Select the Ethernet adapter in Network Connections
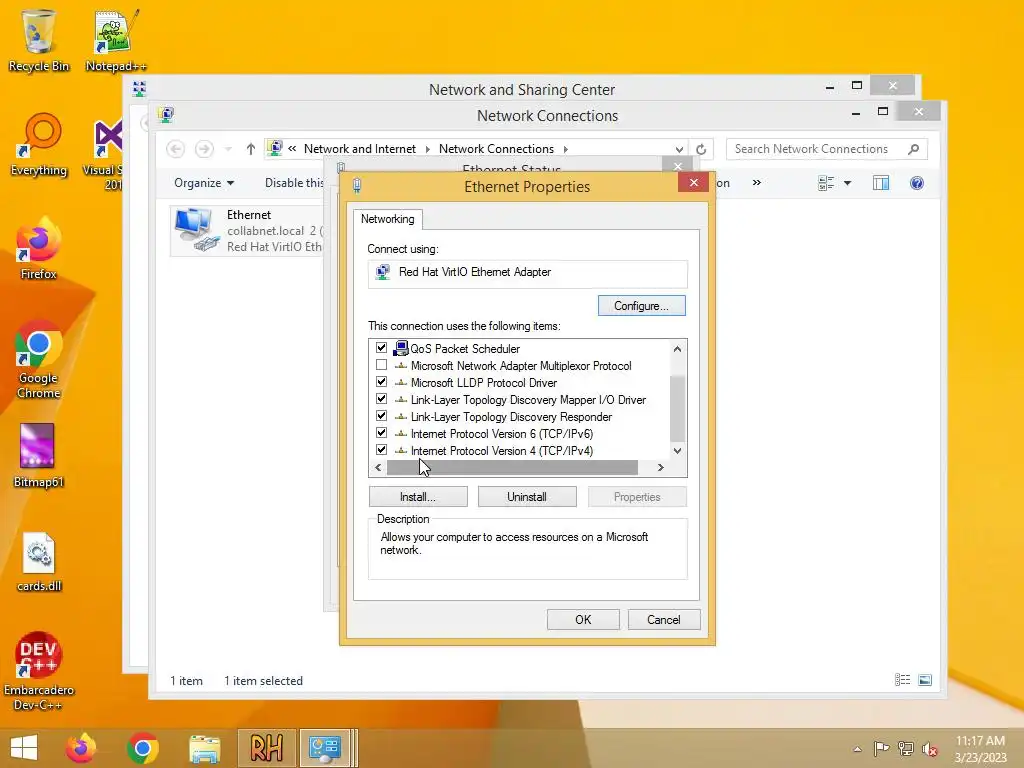 tap(248, 231)
